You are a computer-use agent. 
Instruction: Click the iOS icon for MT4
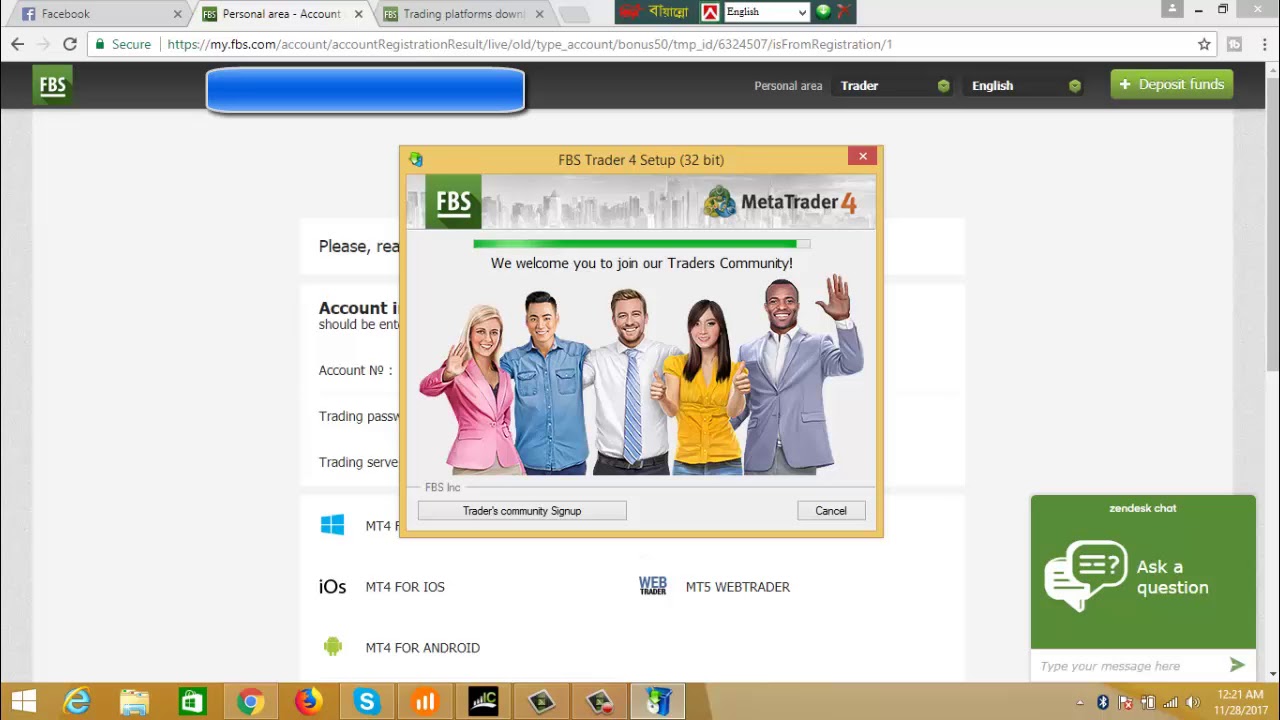pyautogui.click(x=332, y=587)
